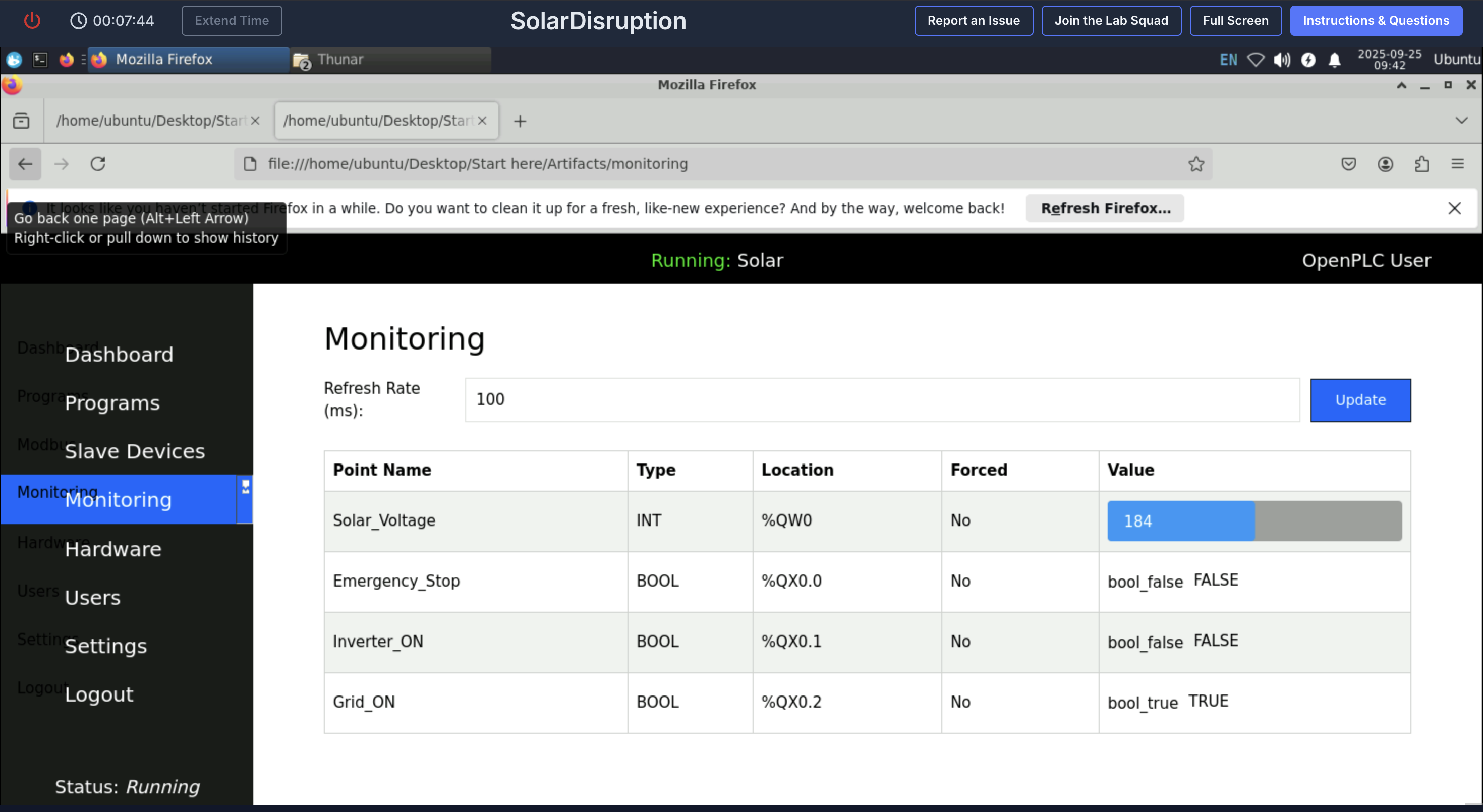The image size is (1483, 812).
Task: Open the Firefox extensions puzzle icon
Action: (x=1421, y=164)
